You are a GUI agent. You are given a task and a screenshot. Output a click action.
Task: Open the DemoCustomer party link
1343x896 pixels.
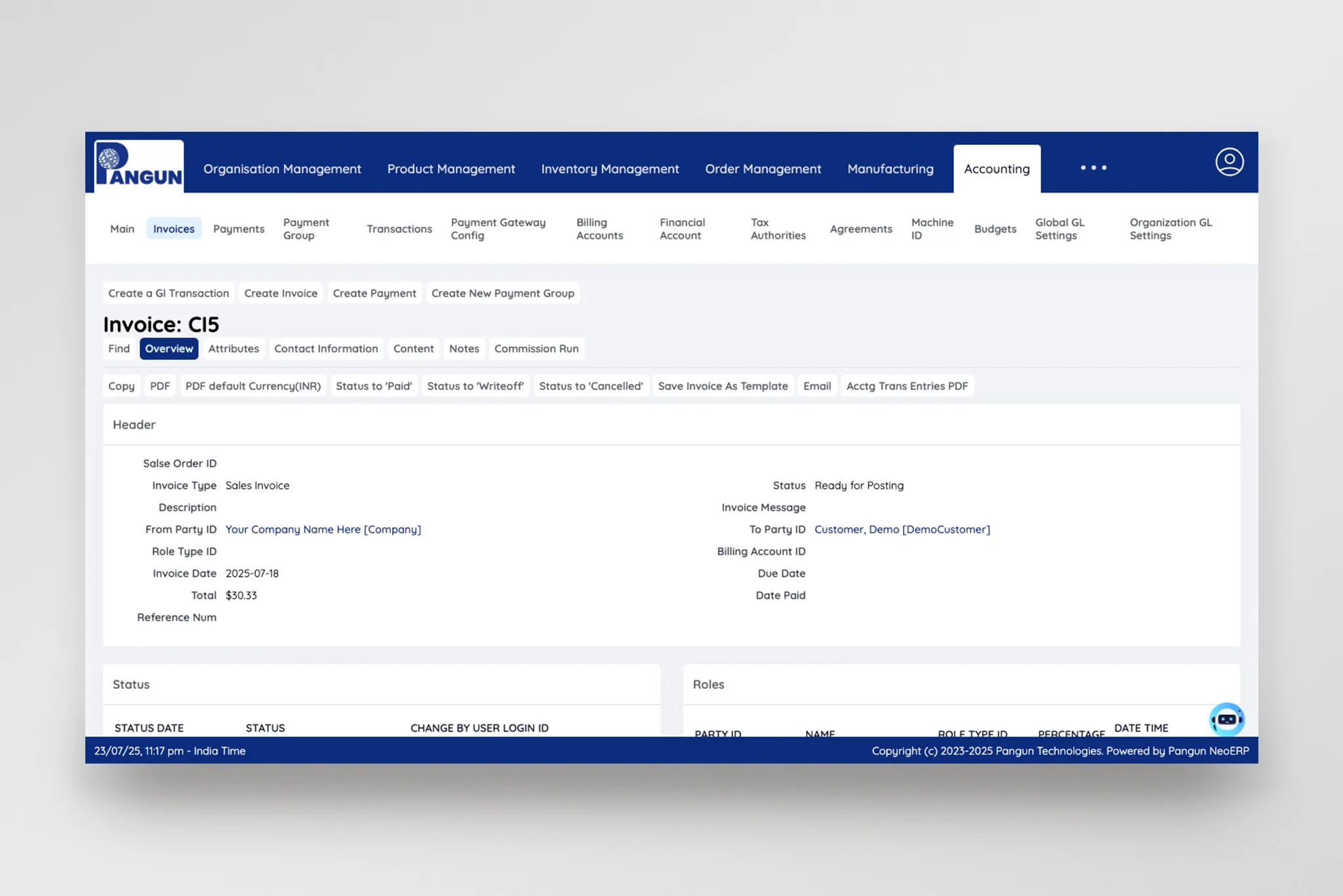tap(902, 530)
